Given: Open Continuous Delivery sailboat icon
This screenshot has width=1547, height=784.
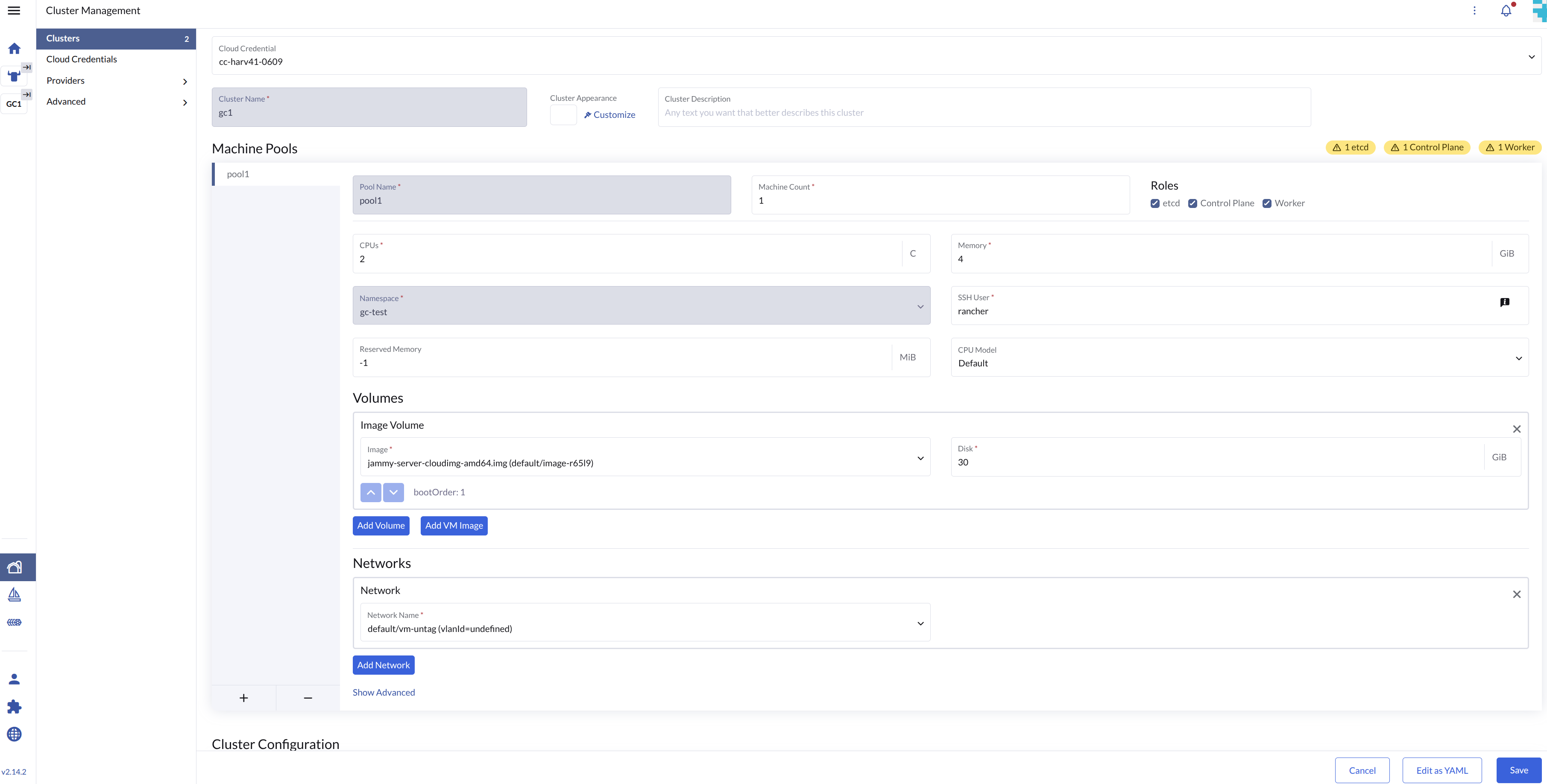Looking at the screenshot, I should [15, 594].
